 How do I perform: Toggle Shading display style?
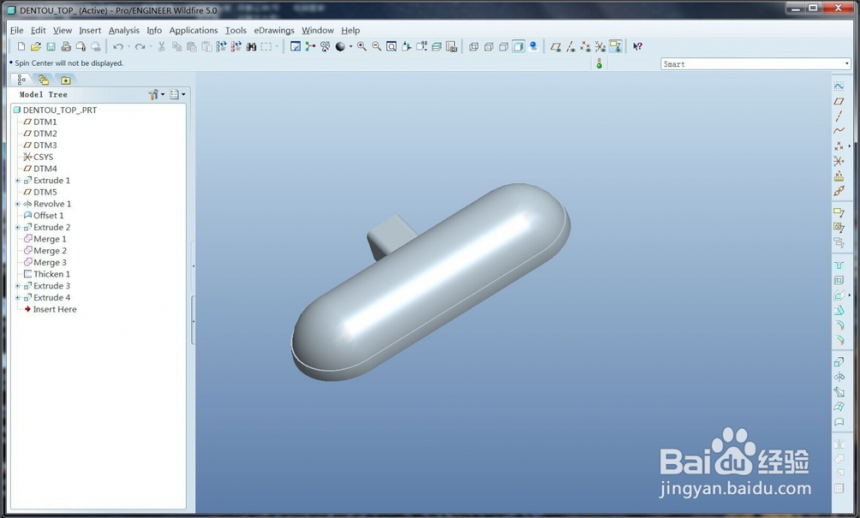coord(518,47)
